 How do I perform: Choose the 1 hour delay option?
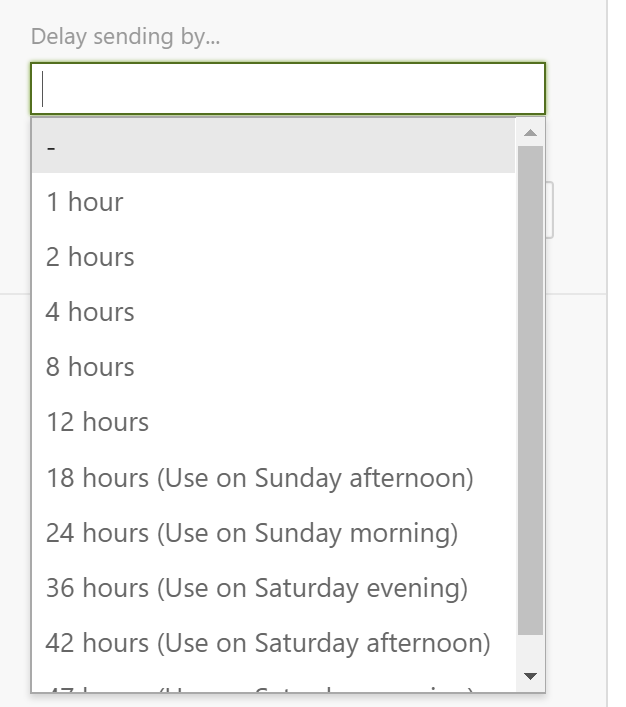click(x=273, y=202)
